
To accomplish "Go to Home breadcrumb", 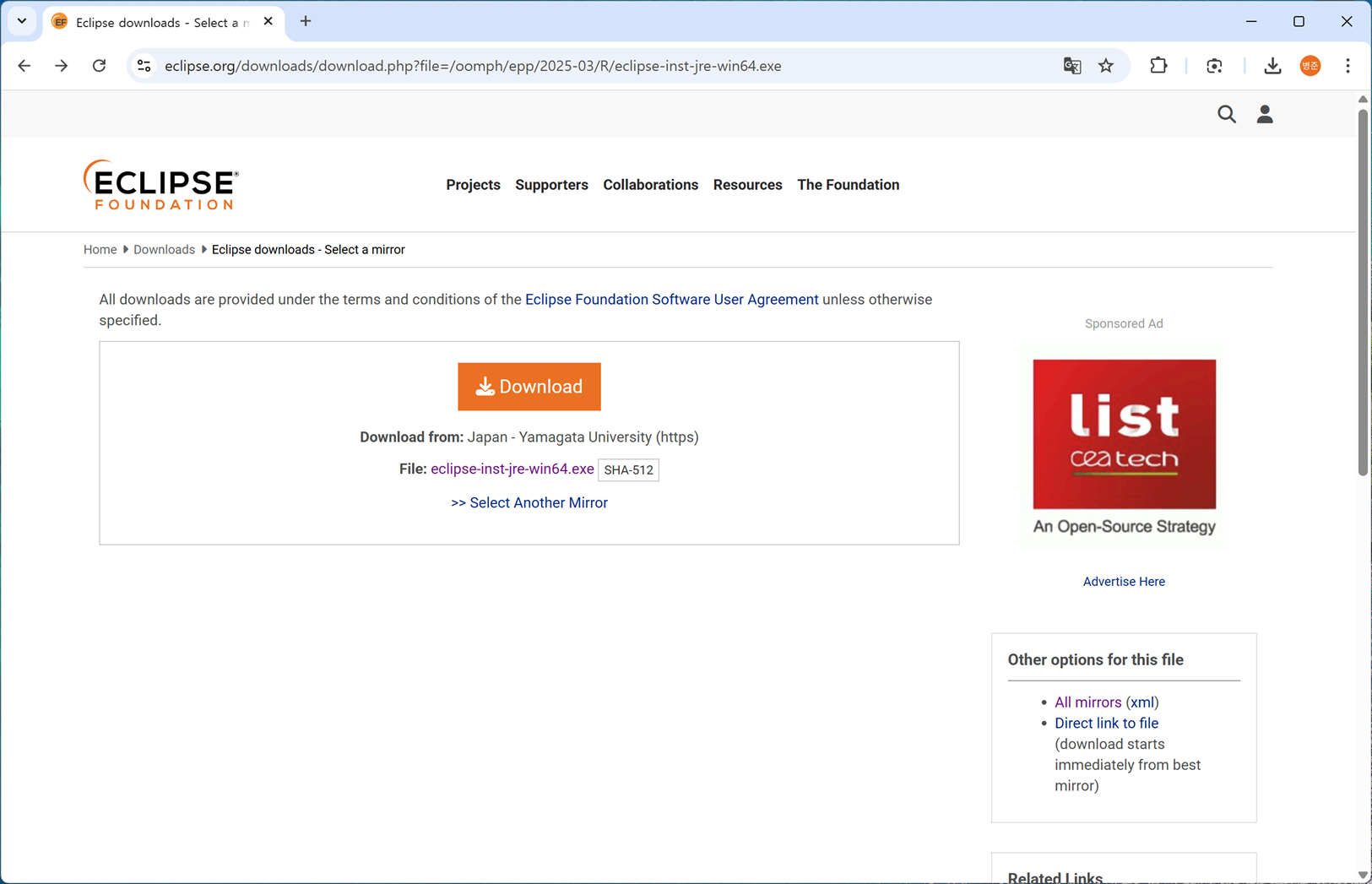I will tap(100, 250).
